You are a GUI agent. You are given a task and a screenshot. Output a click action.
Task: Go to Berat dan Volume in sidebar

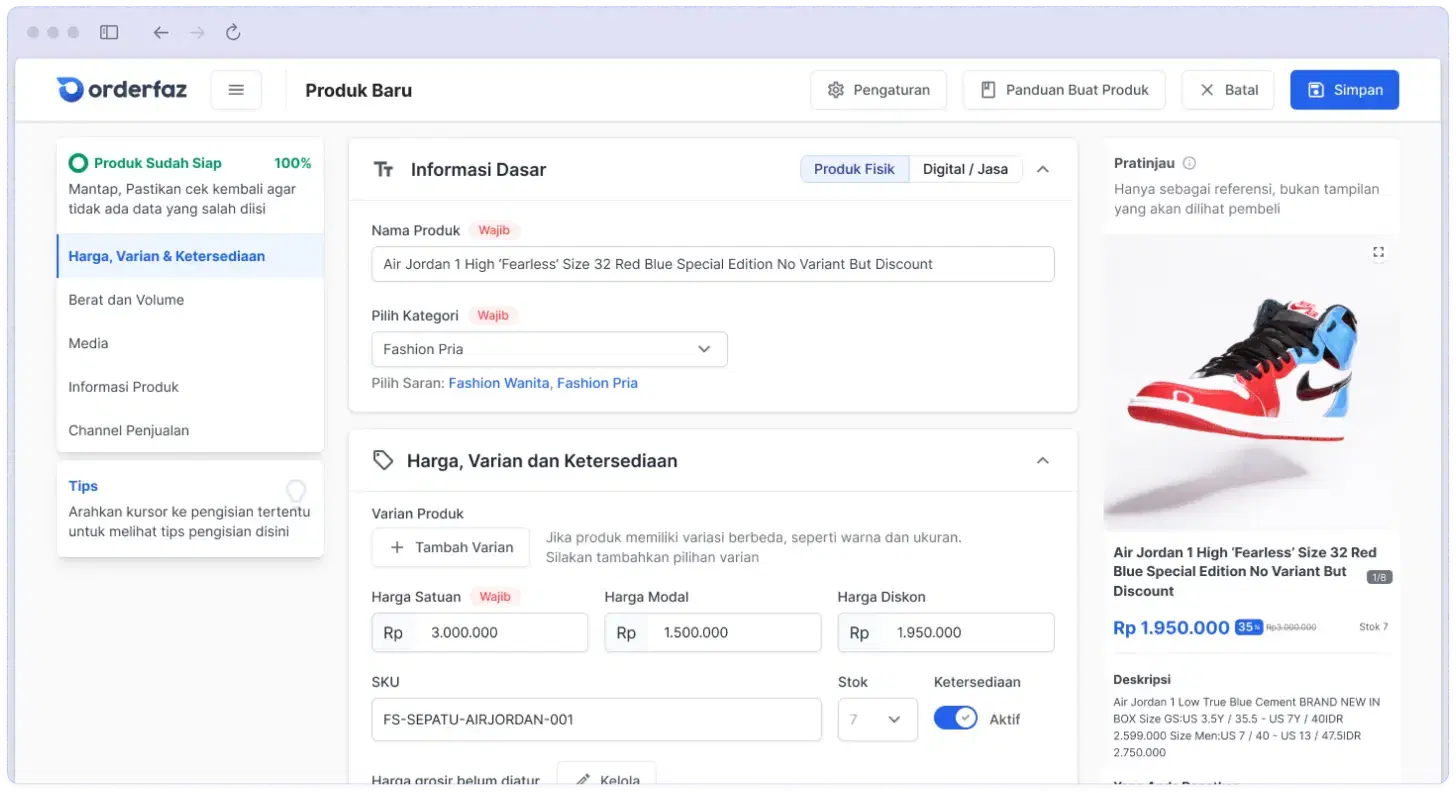(126, 300)
